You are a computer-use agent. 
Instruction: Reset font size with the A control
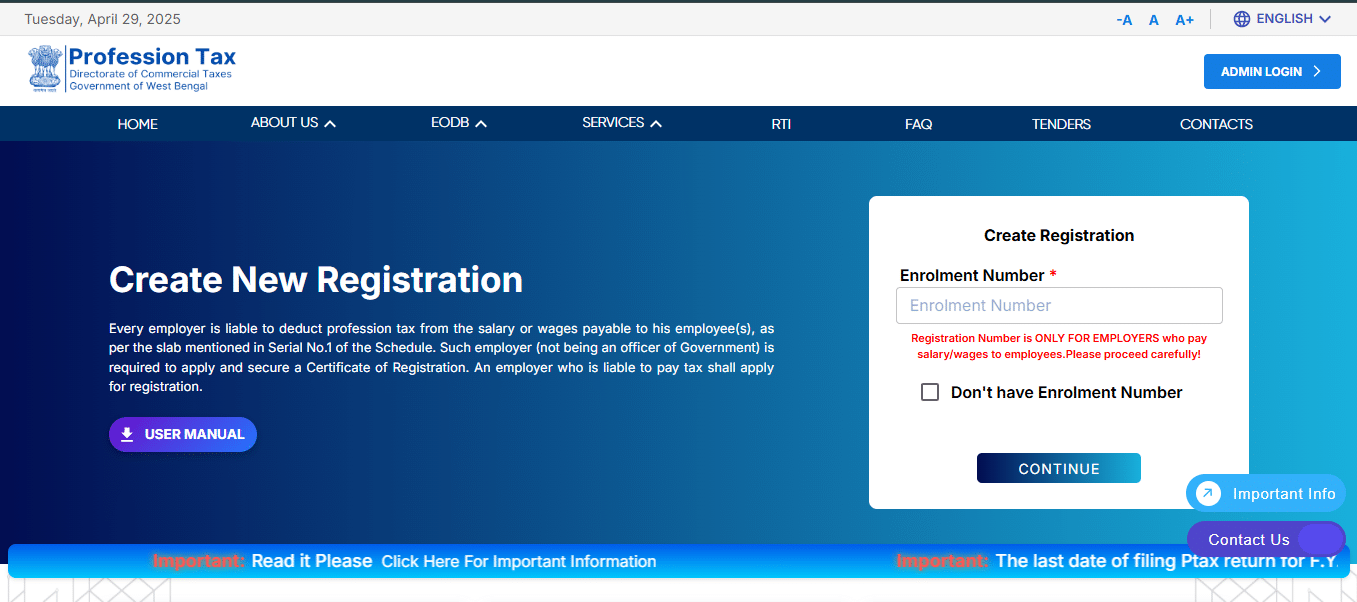point(1154,20)
